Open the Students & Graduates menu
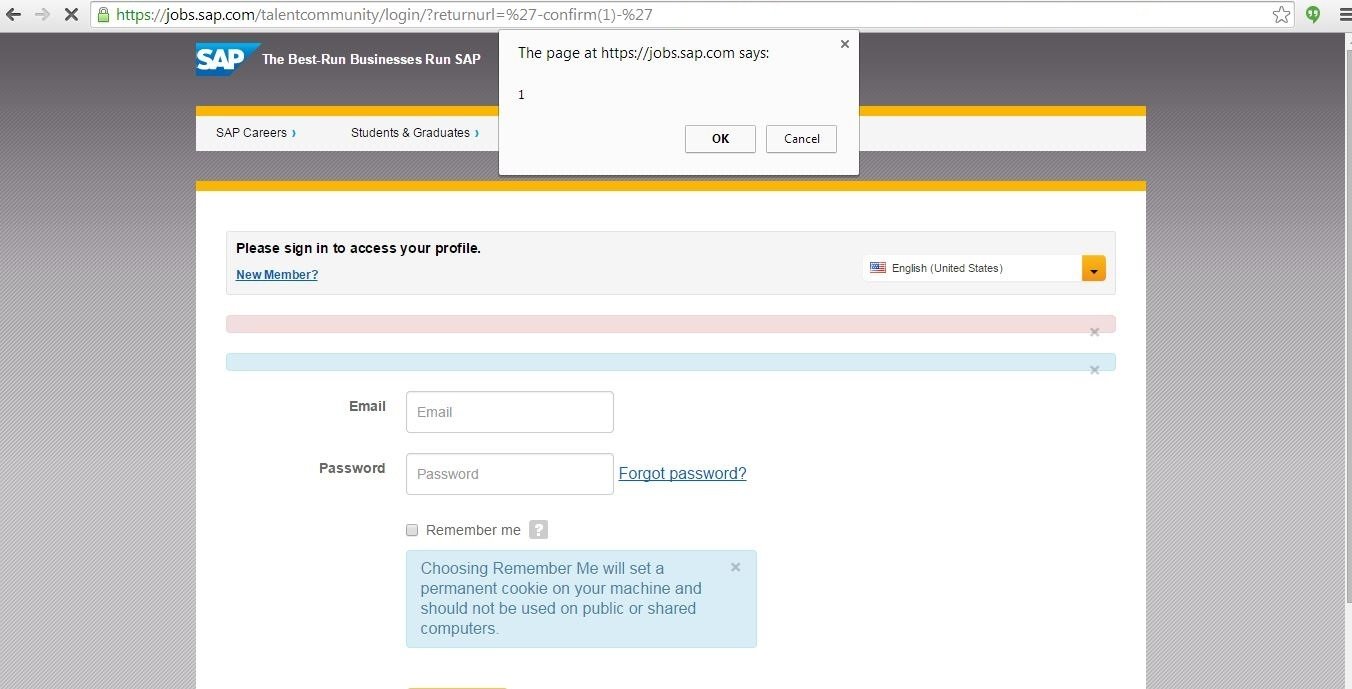 415,133
